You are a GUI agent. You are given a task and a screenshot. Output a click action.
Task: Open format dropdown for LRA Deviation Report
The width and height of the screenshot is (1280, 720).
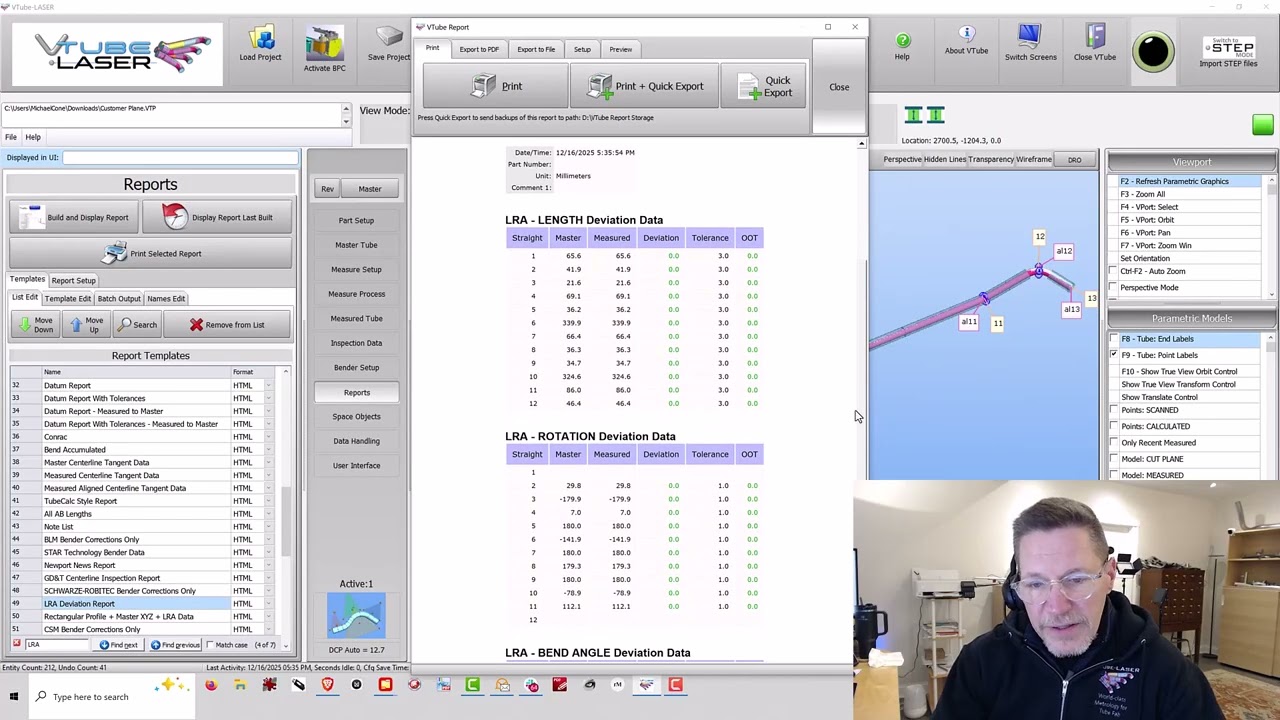coord(268,604)
